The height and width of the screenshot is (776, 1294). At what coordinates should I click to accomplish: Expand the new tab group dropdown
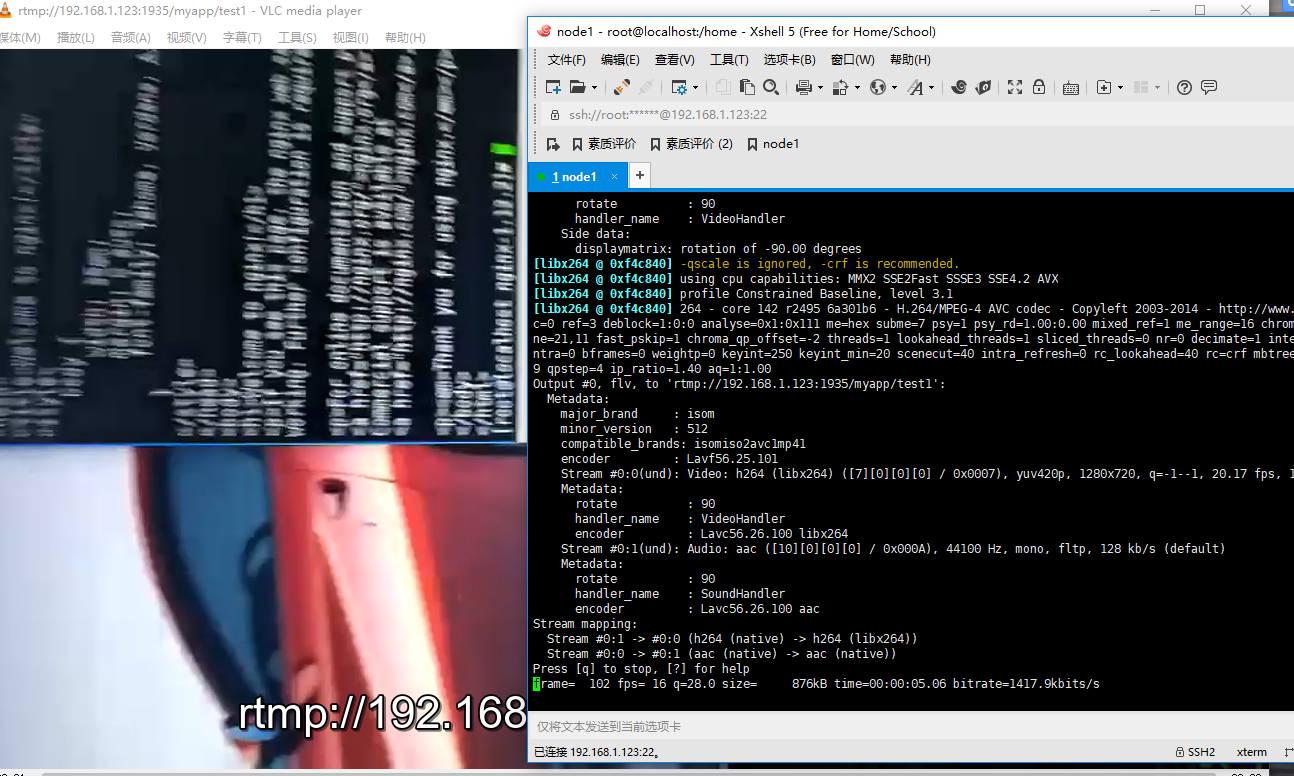point(1121,87)
